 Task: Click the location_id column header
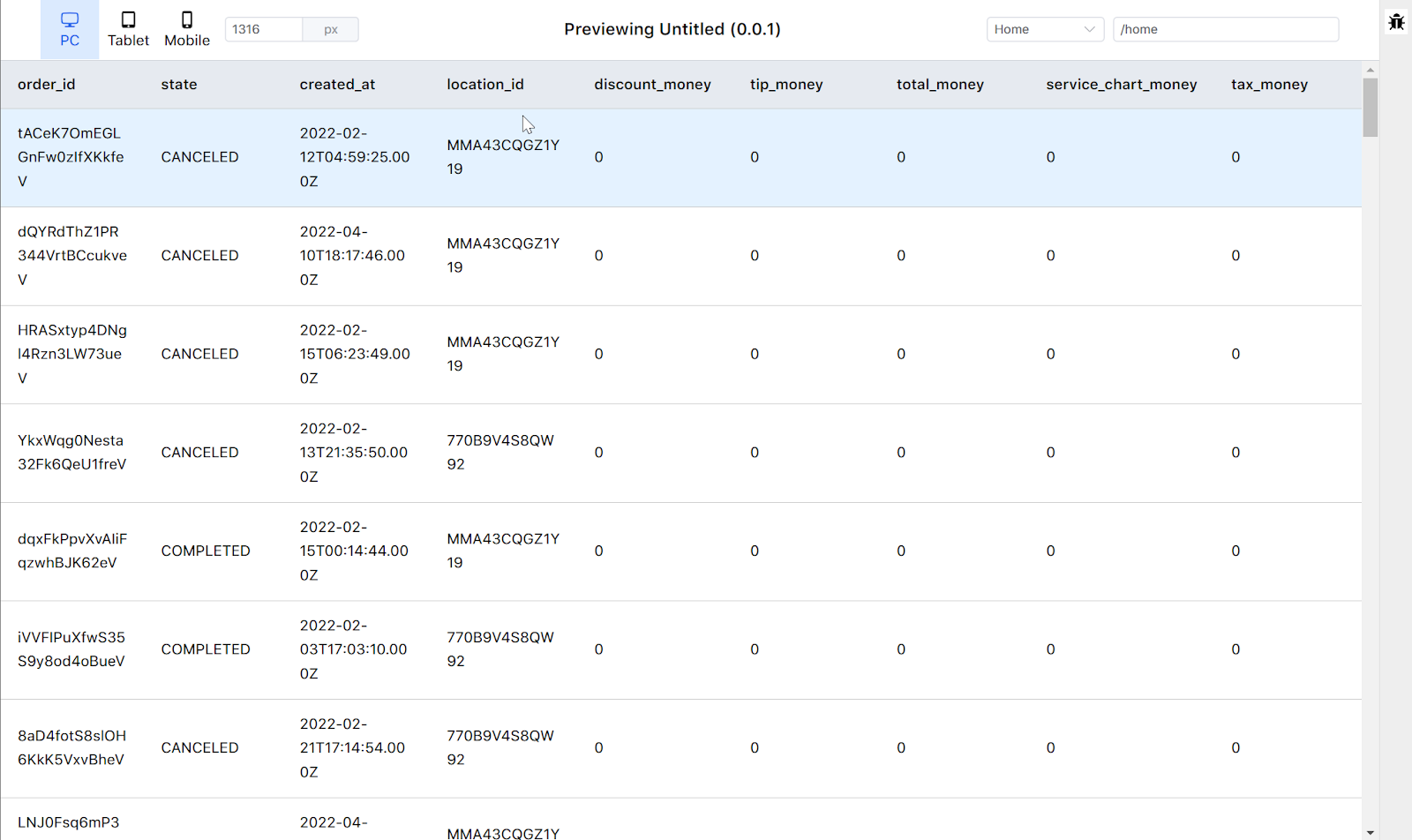click(x=485, y=85)
